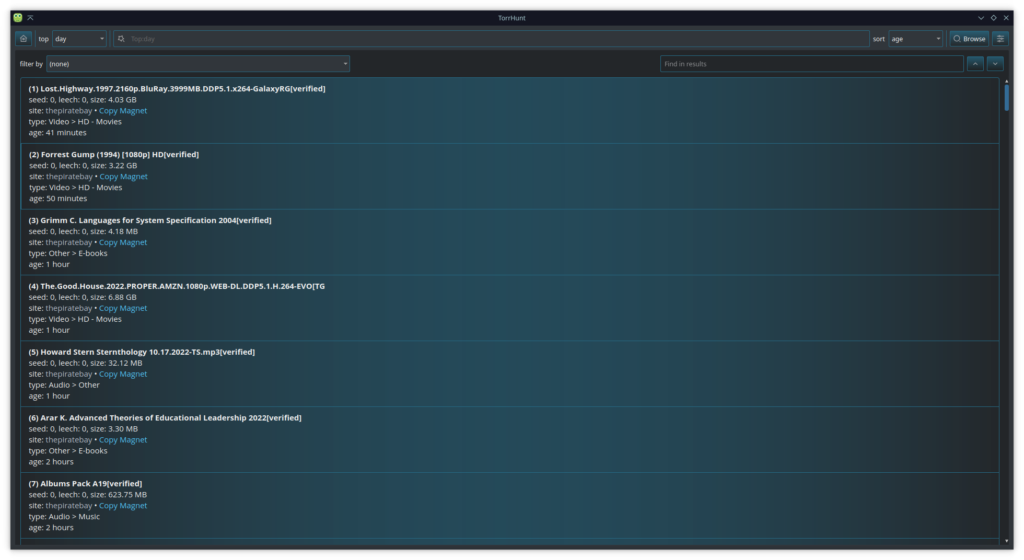Focus the 'Find in results' field
Screen dimensions: 1024x560
point(811,64)
